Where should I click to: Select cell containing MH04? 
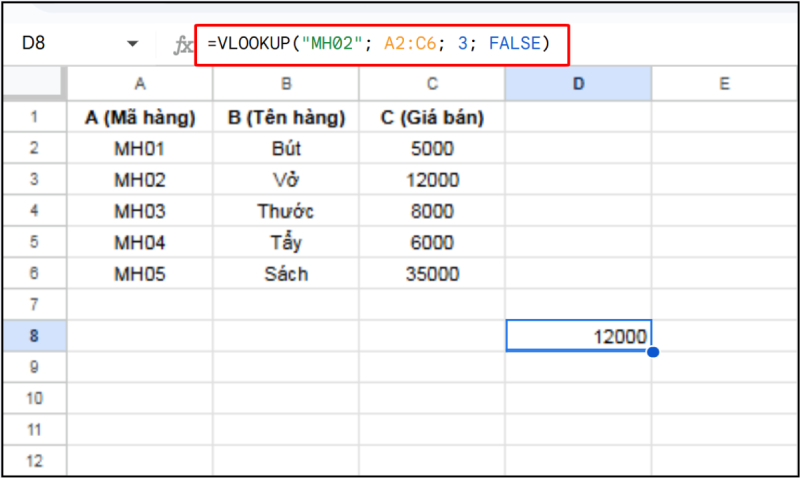coord(140,242)
